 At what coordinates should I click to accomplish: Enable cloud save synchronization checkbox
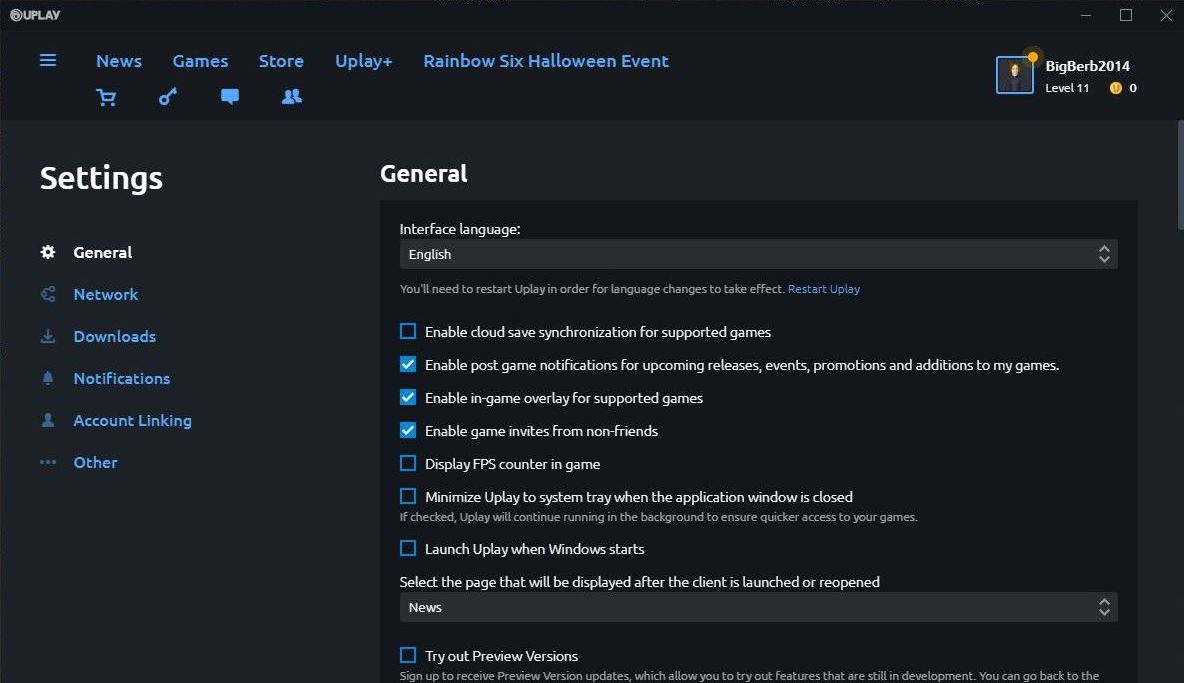pyautogui.click(x=408, y=331)
